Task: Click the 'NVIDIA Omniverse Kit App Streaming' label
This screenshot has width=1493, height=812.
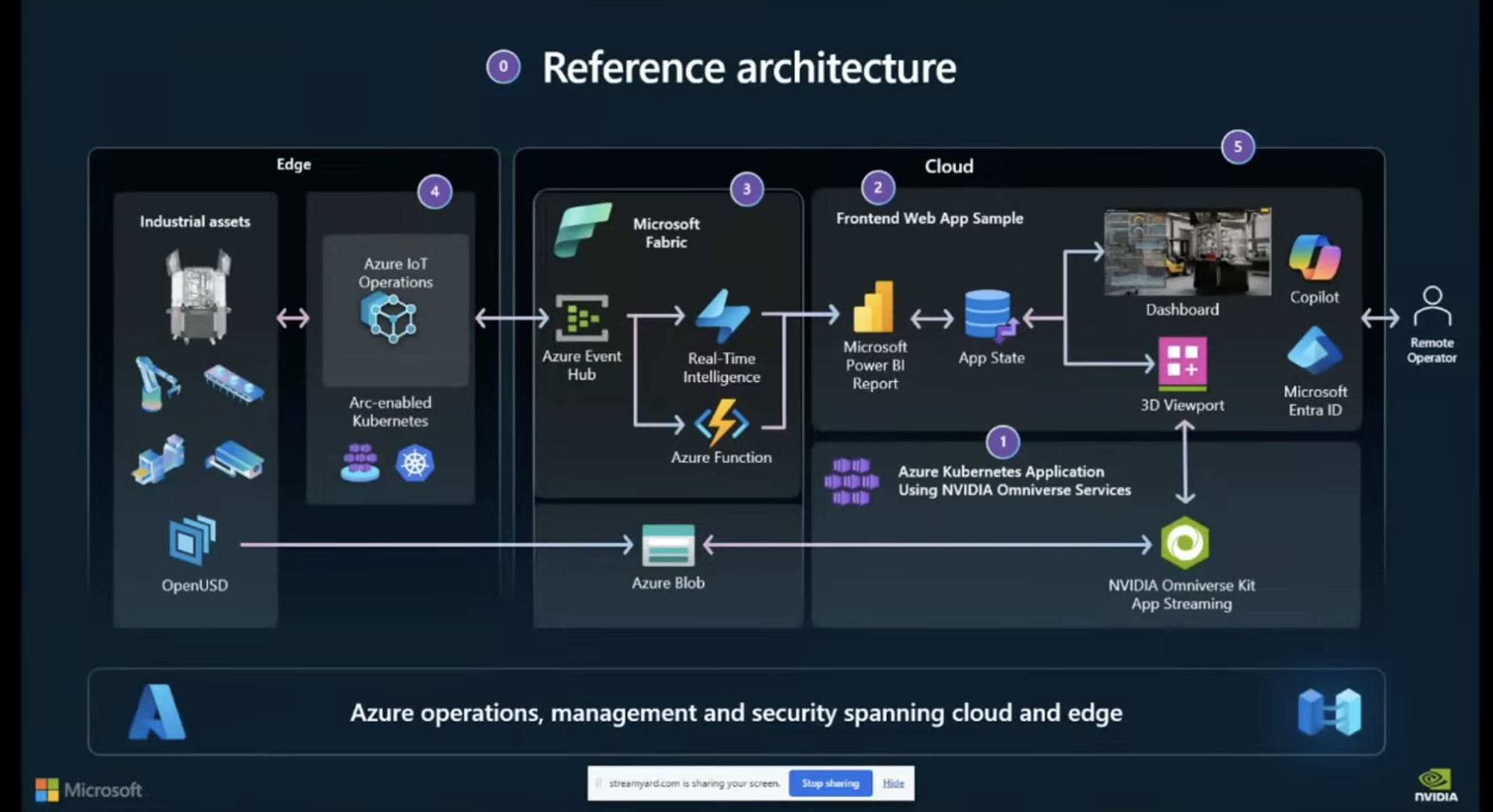Action: (1181, 594)
